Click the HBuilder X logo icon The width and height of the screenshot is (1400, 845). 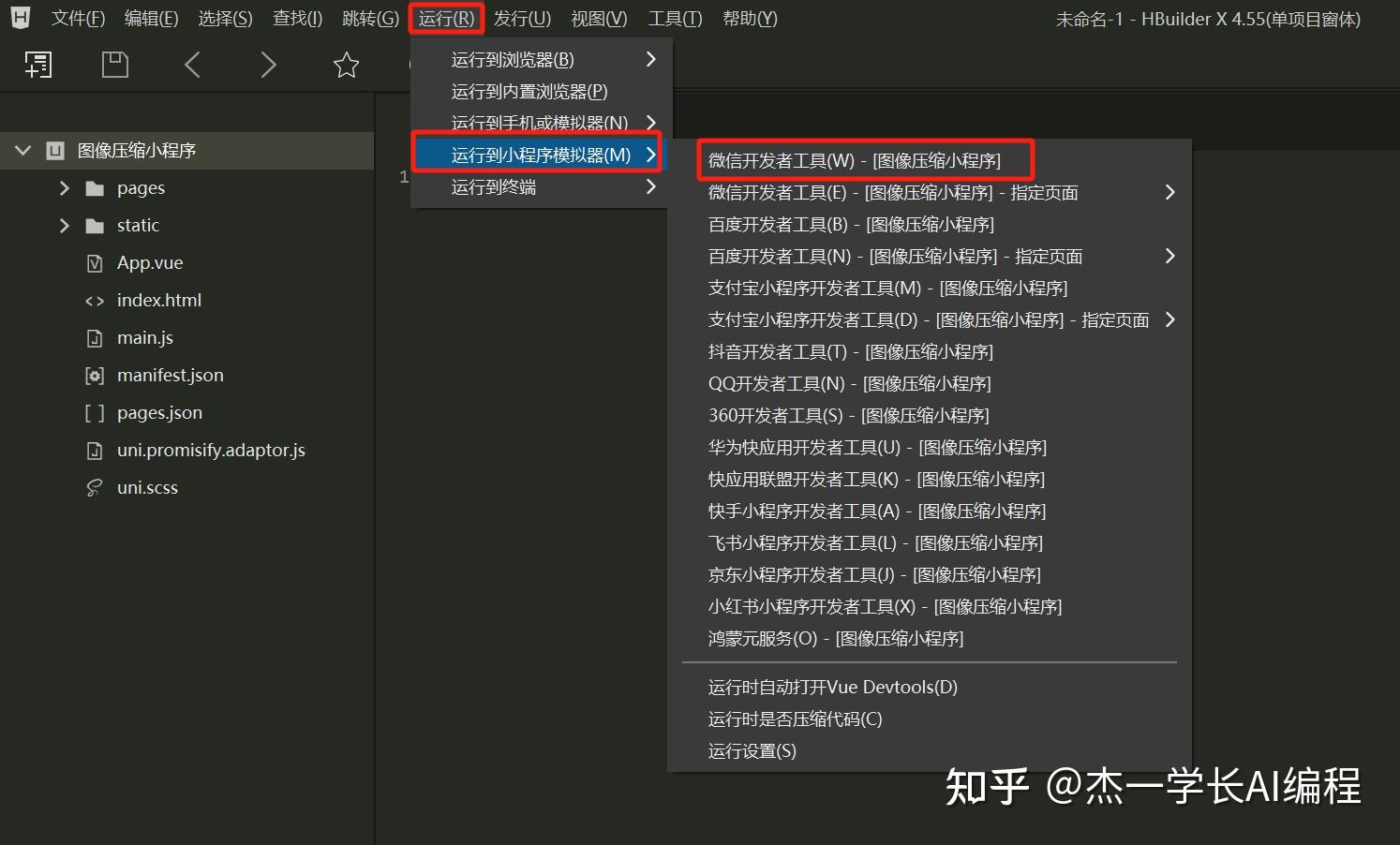[20, 18]
